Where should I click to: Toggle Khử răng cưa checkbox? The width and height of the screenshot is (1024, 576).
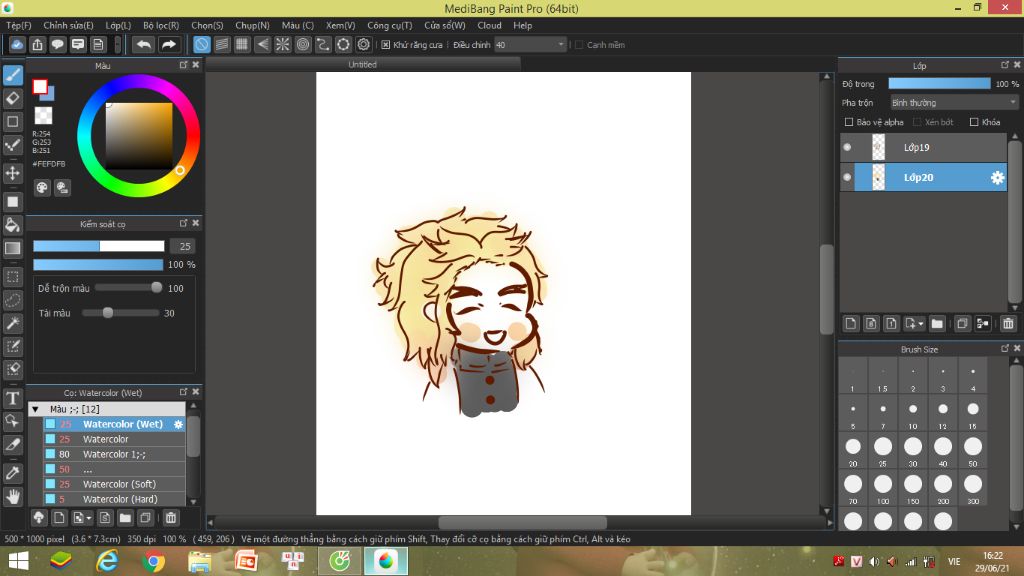tap(386, 44)
